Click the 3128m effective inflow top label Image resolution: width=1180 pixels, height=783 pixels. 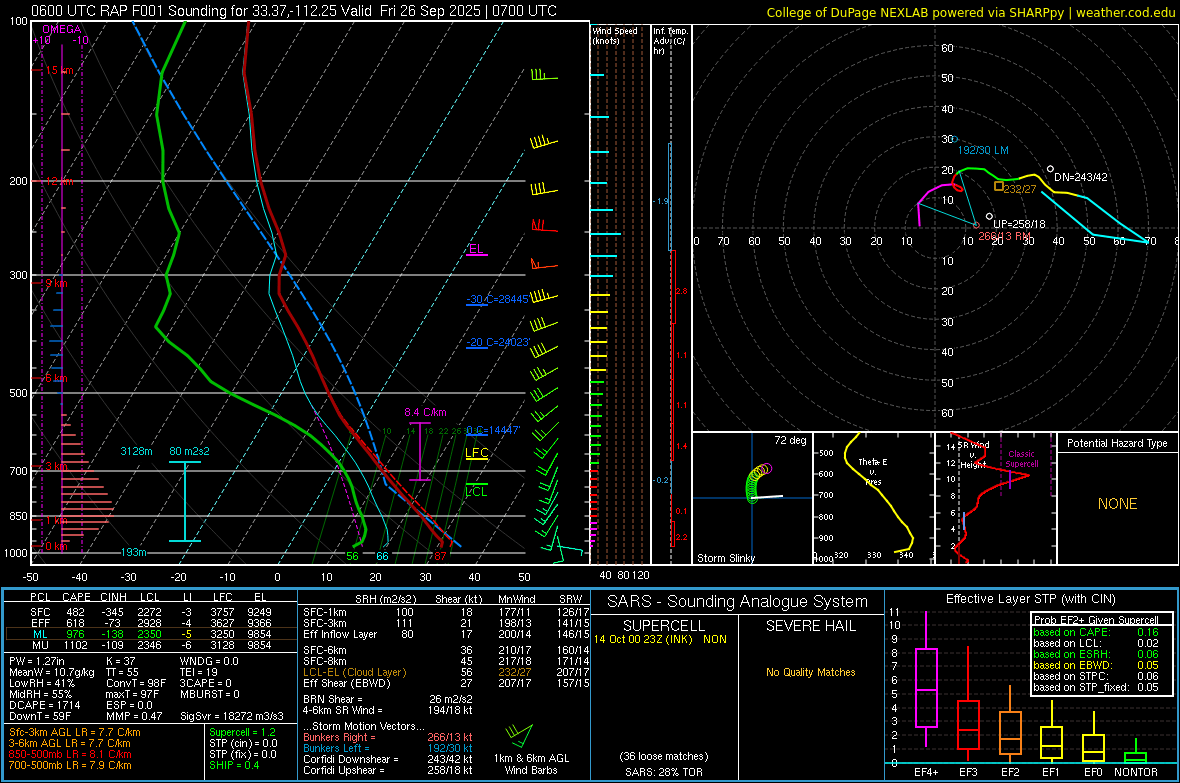pyautogui.click(x=136, y=451)
